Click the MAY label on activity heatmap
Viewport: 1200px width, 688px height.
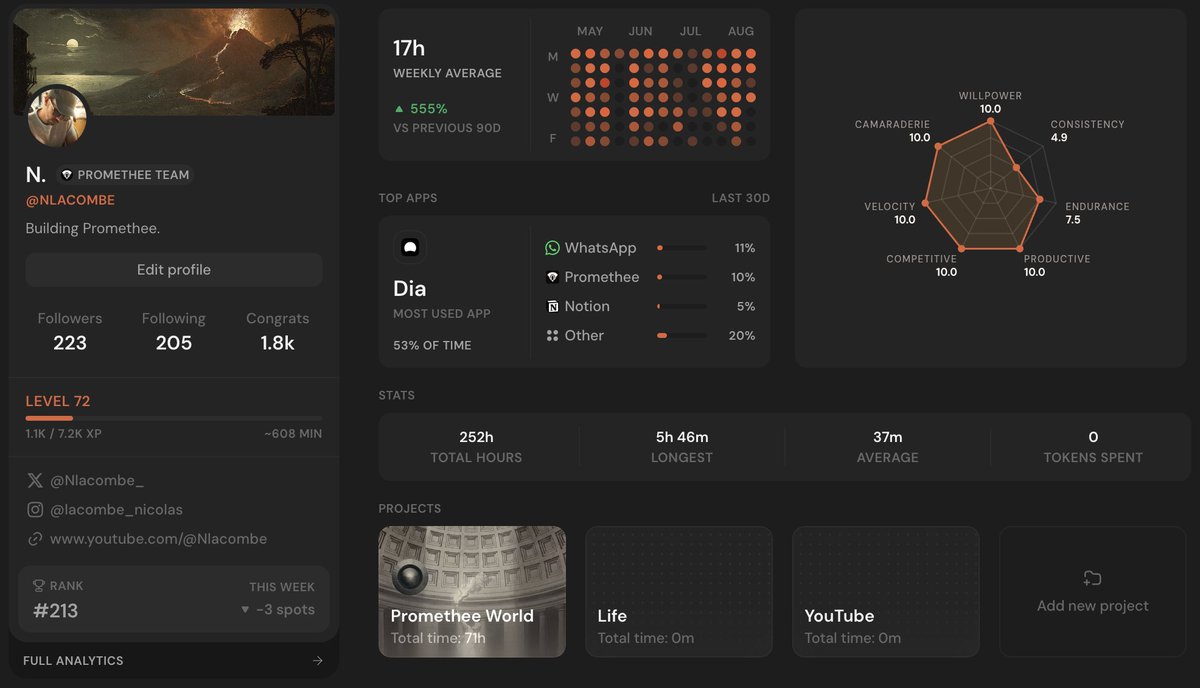590,31
